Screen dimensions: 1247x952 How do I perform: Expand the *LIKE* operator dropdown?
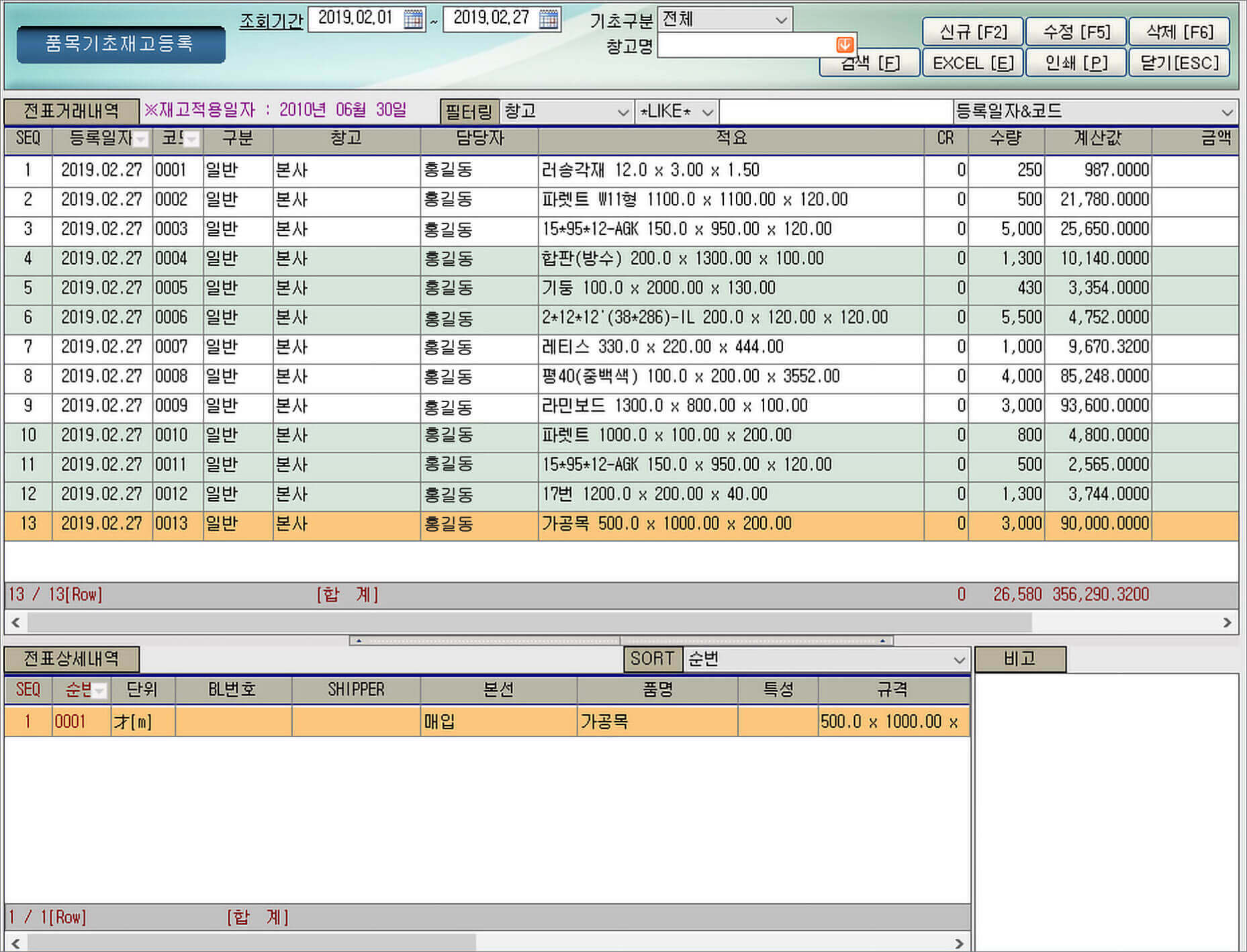click(x=707, y=112)
